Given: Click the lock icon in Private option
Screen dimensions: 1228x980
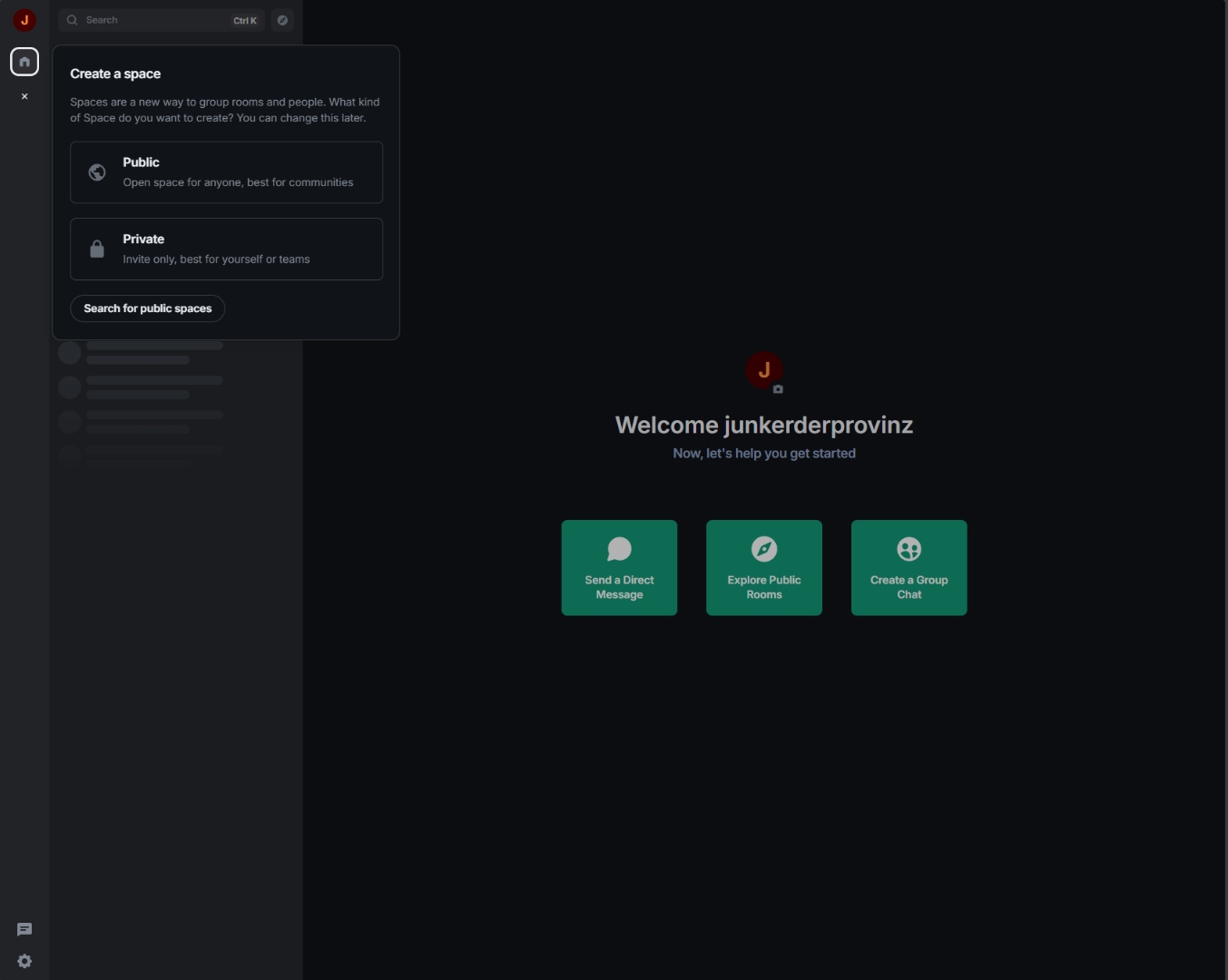Looking at the screenshot, I should (x=97, y=249).
